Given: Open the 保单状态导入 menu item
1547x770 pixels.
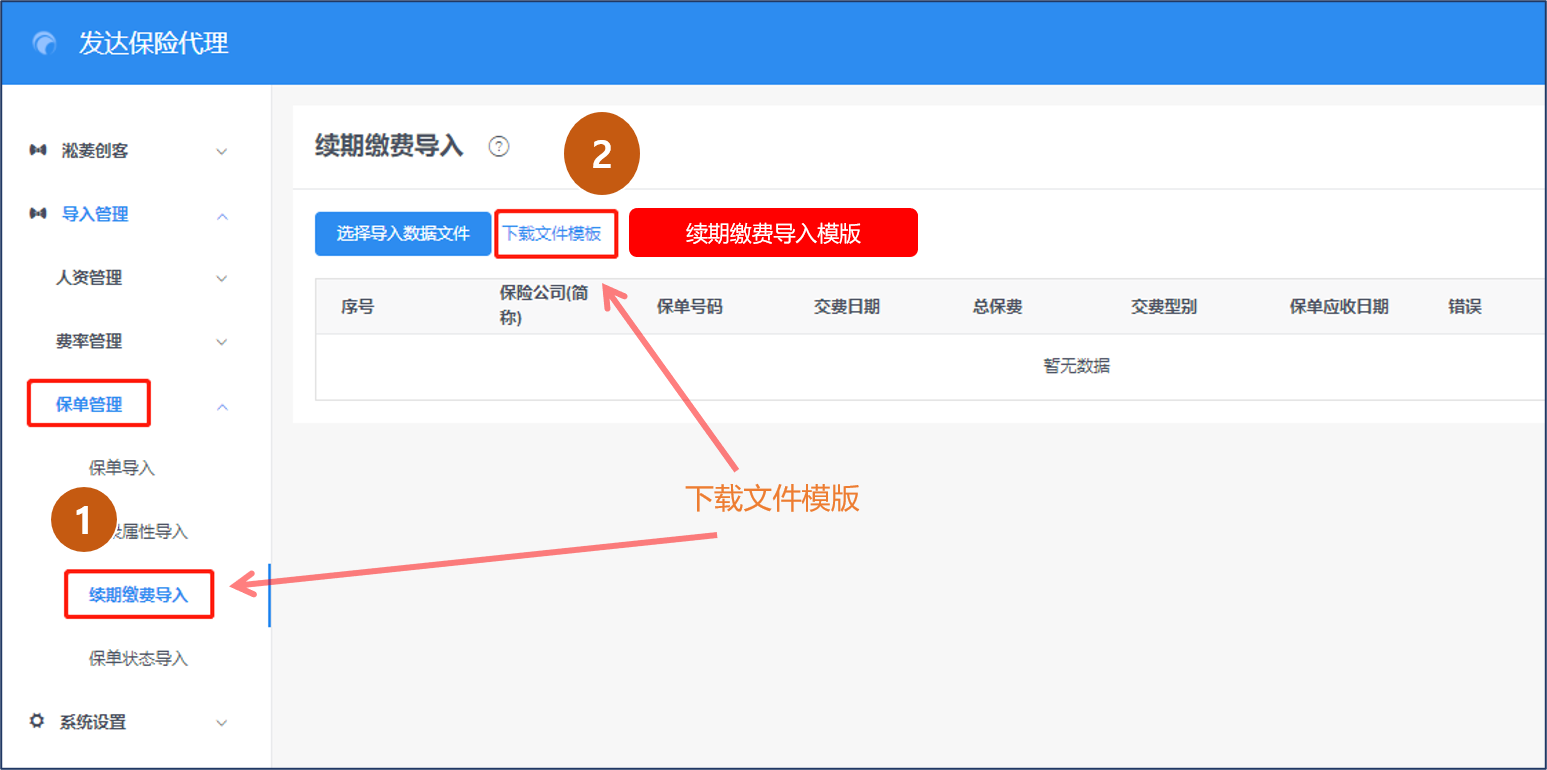Looking at the screenshot, I should [x=138, y=658].
